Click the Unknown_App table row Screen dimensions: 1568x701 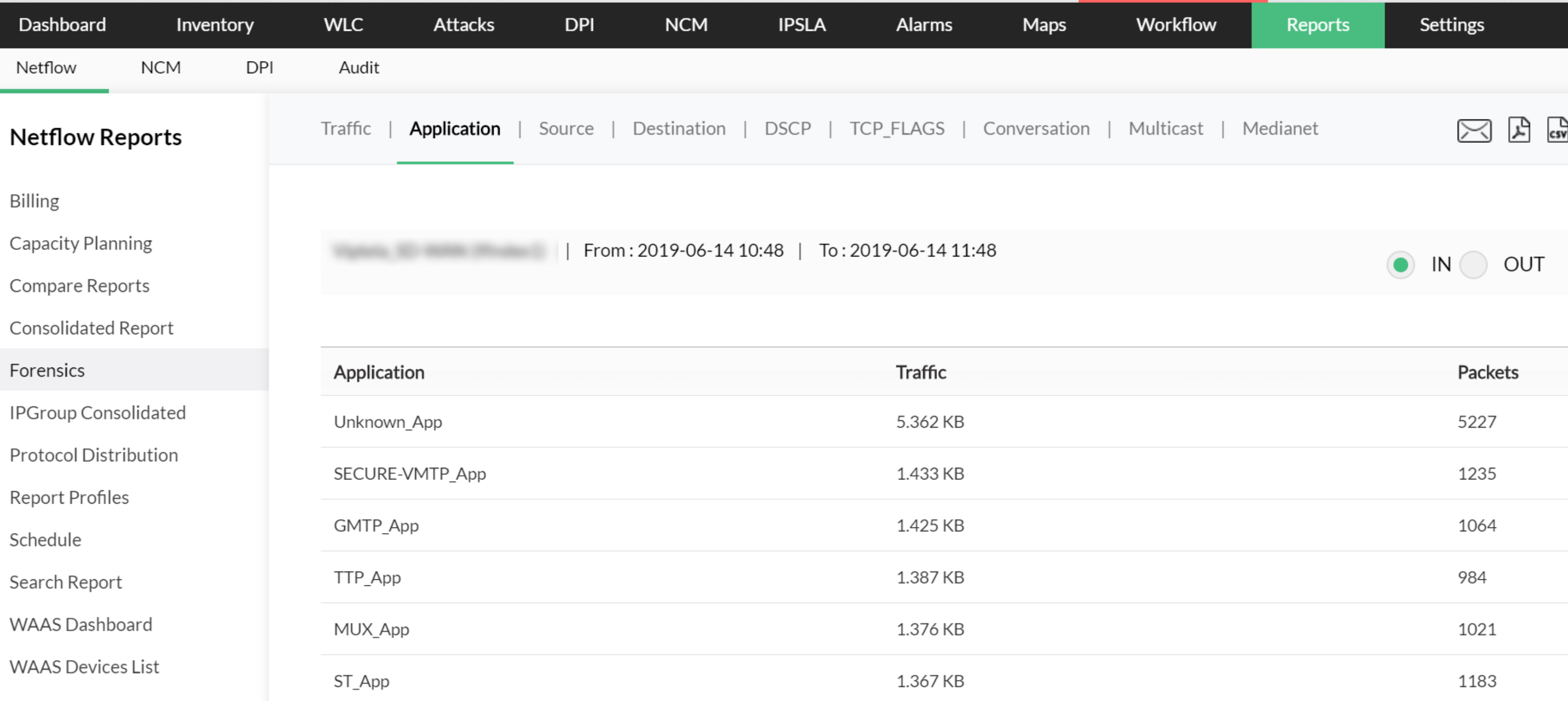pos(388,421)
